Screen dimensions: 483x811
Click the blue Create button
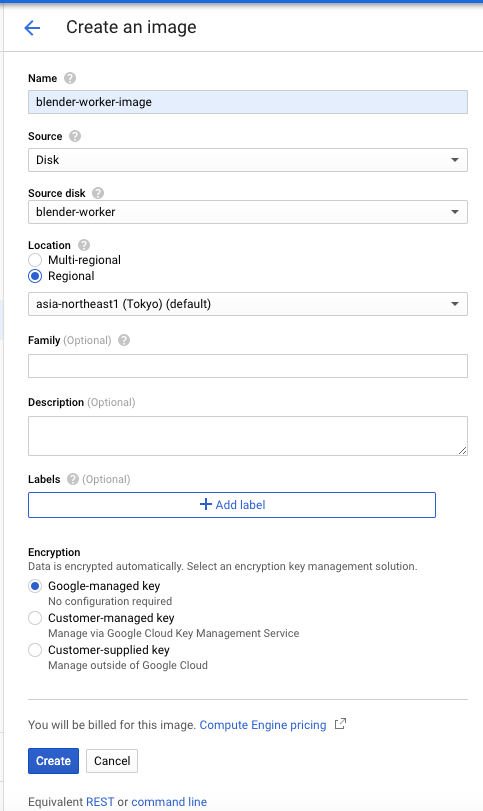pyautogui.click(x=53, y=761)
